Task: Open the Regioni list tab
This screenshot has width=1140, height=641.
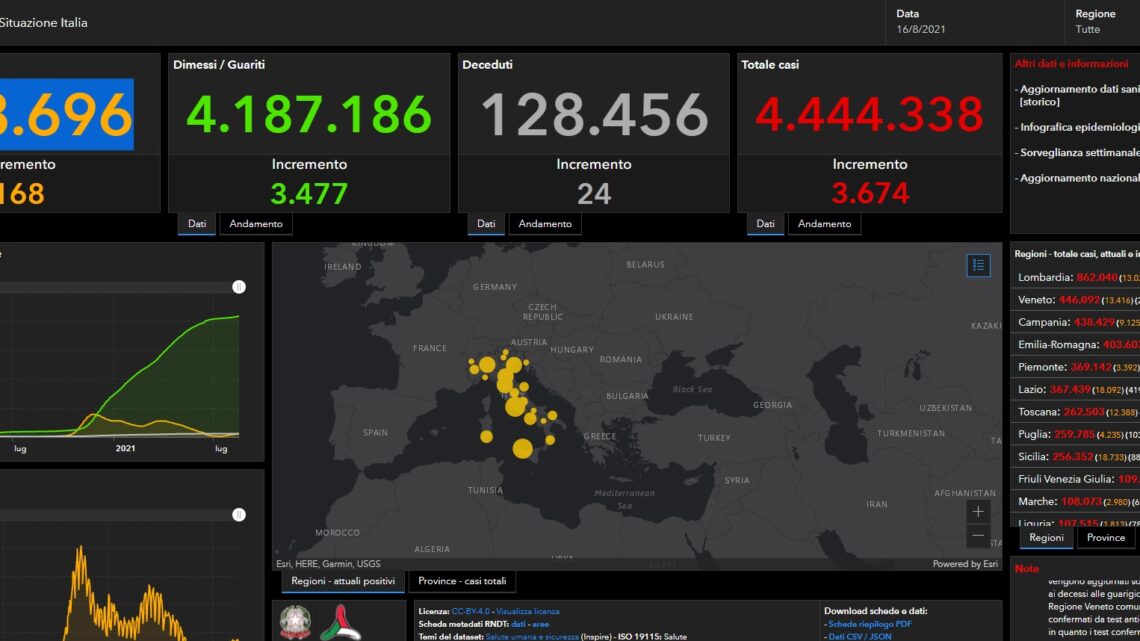Action: click(x=1046, y=538)
